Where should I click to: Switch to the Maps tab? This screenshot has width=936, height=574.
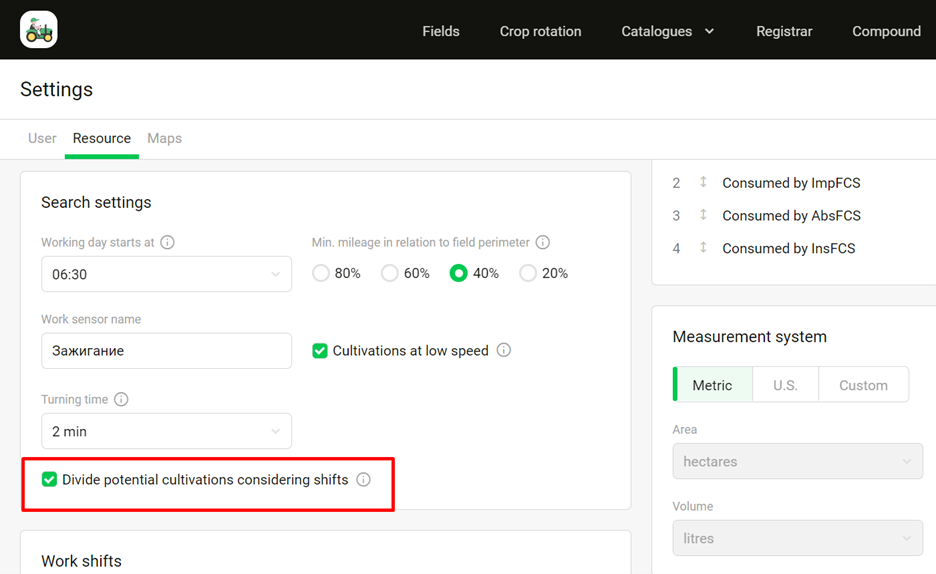(164, 138)
